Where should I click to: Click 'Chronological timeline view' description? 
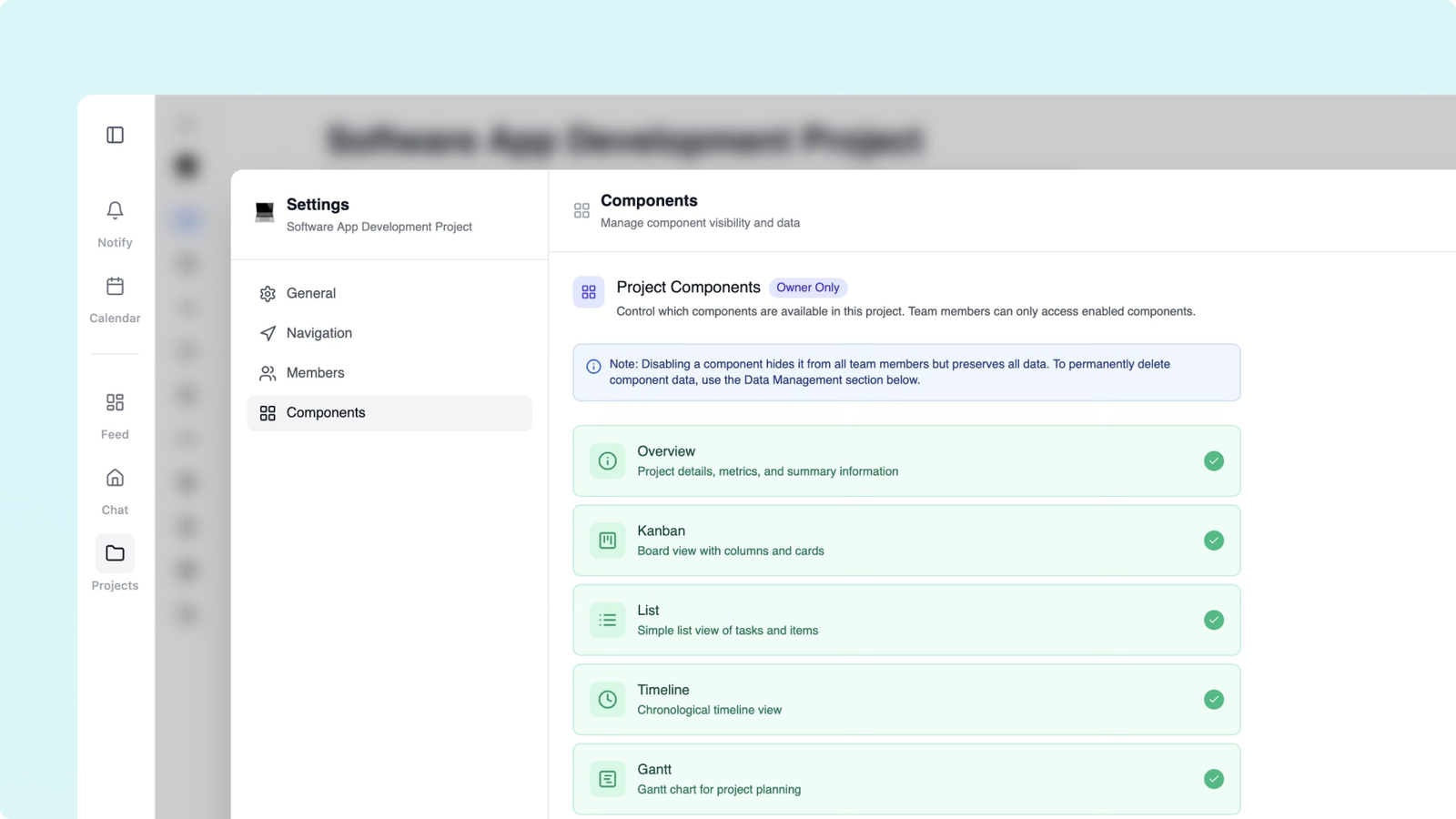(710, 710)
